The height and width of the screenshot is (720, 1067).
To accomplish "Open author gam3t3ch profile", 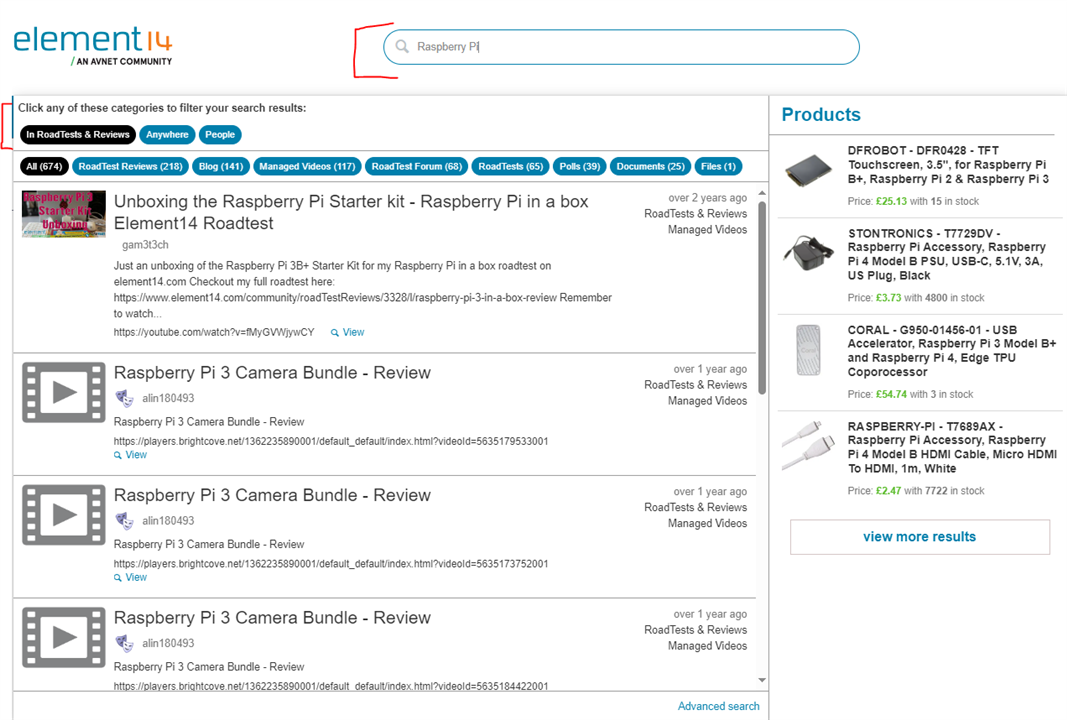I will [x=145, y=245].
